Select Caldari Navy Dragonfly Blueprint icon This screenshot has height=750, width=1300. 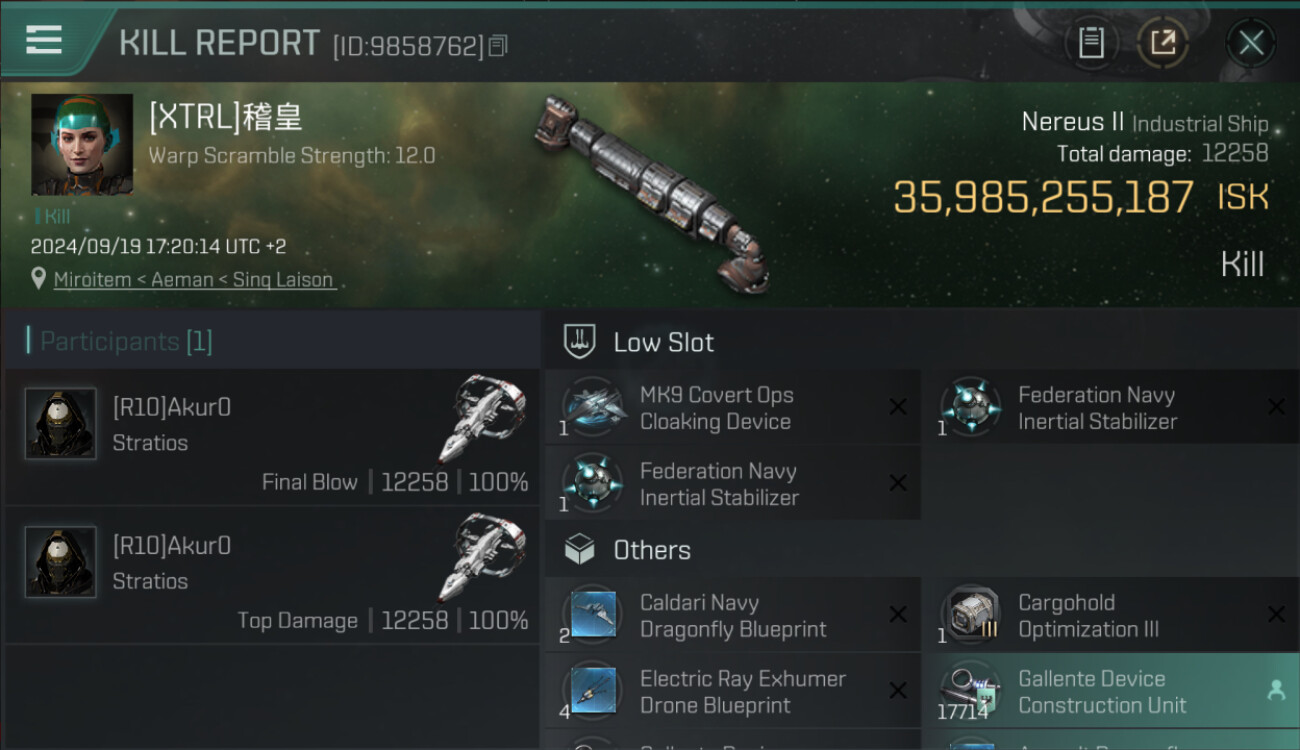[593, 615]
